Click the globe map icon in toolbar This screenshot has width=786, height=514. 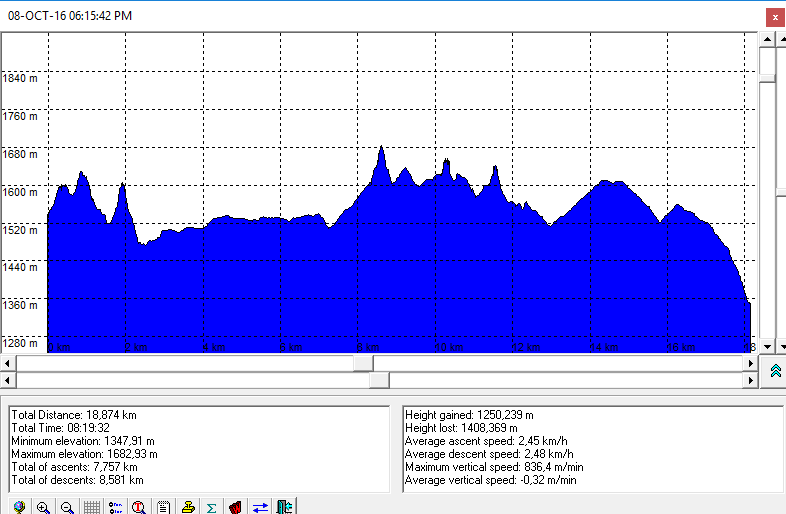tap(18, 506)
